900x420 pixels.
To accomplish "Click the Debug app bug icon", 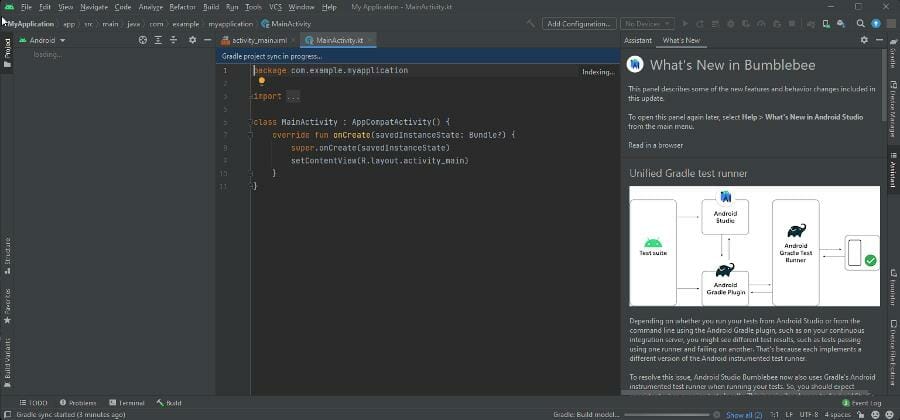I will pos(731,24).
